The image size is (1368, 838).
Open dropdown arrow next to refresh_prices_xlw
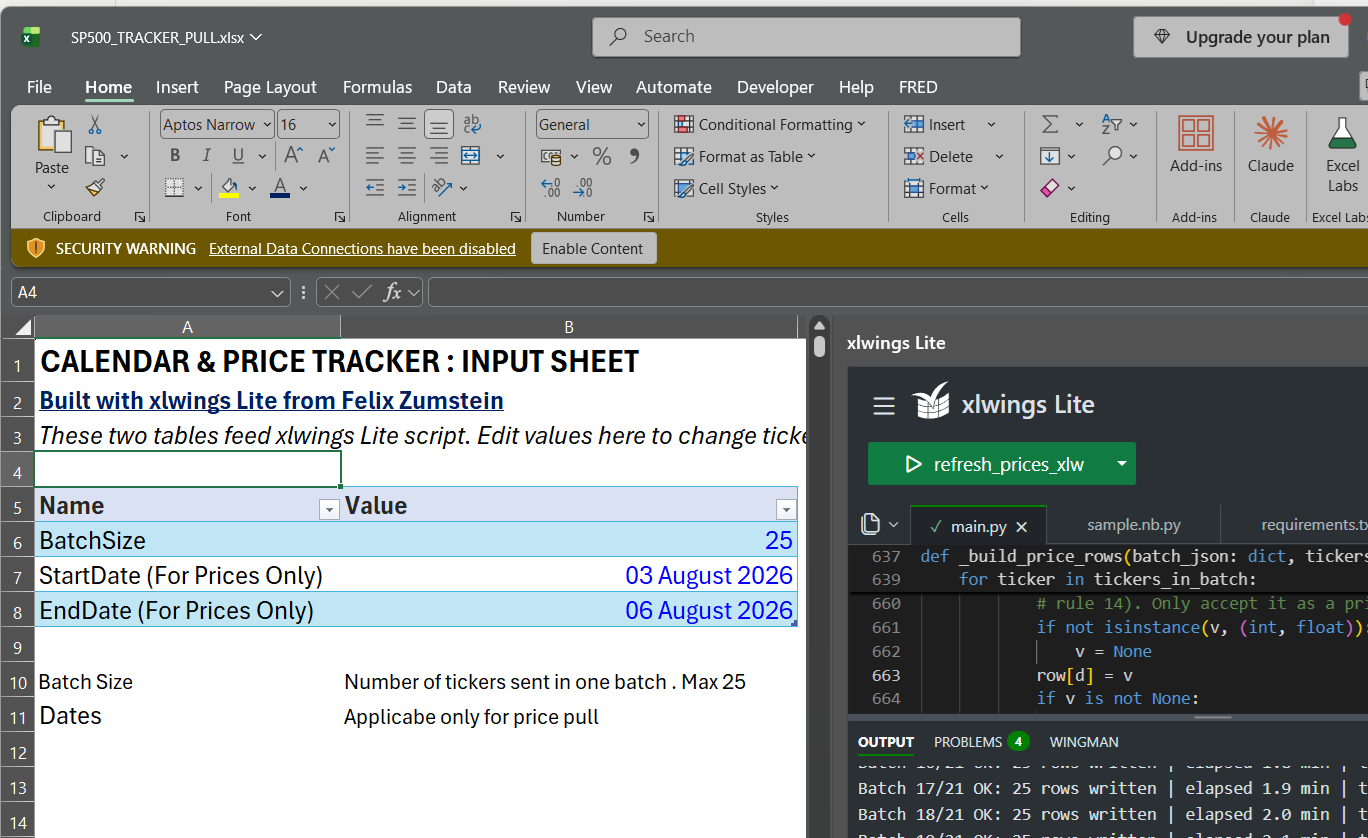(x=1121, y=464)
